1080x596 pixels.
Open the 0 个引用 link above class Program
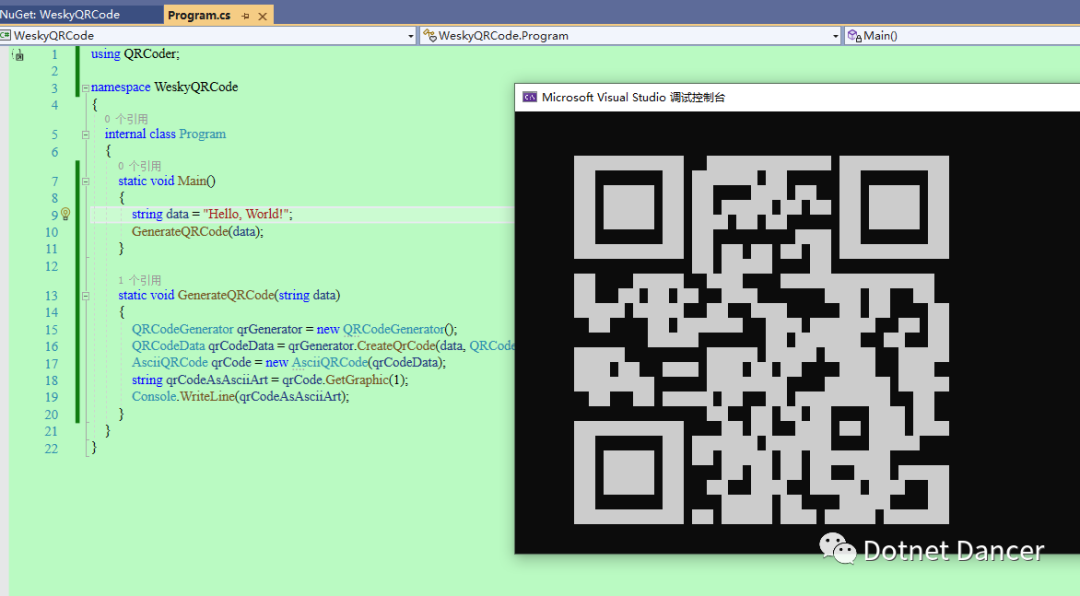pyautogui.click(x=126, y=119)
